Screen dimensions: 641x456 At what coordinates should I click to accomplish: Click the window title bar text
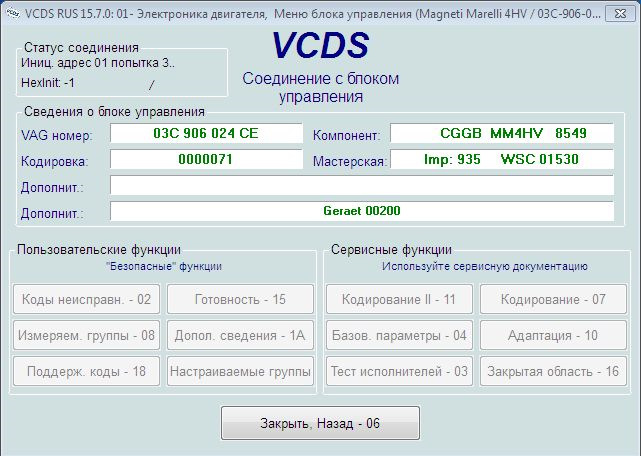(x=313, y=14)
